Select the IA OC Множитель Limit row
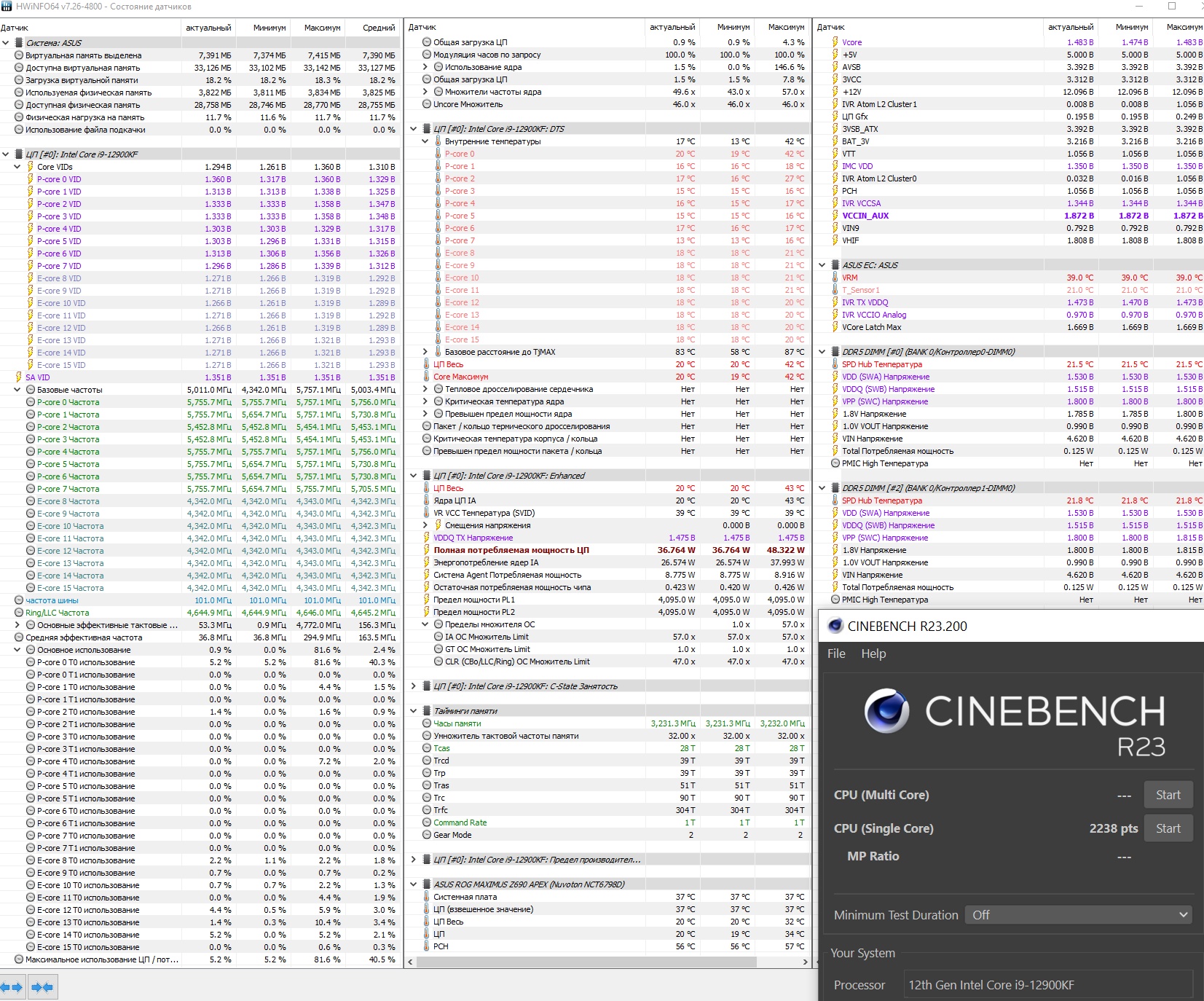The width and height of the screenshot is (1204, 1001). point(608,637)
